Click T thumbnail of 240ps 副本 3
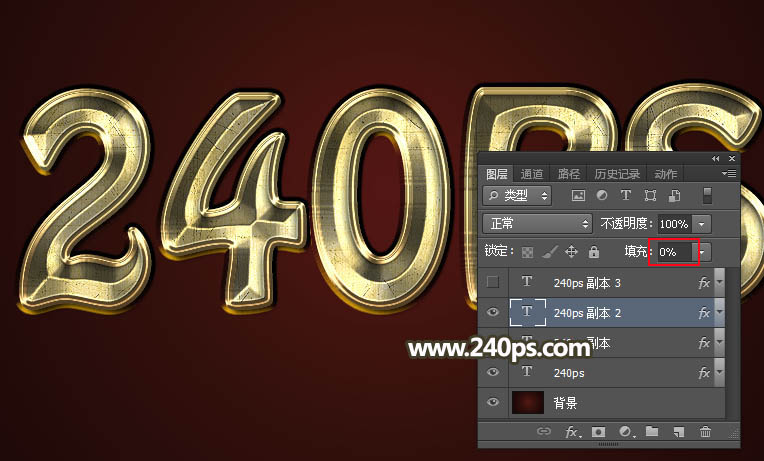The width and height of the screenshot is (764, 461). [x=527, y=282]
